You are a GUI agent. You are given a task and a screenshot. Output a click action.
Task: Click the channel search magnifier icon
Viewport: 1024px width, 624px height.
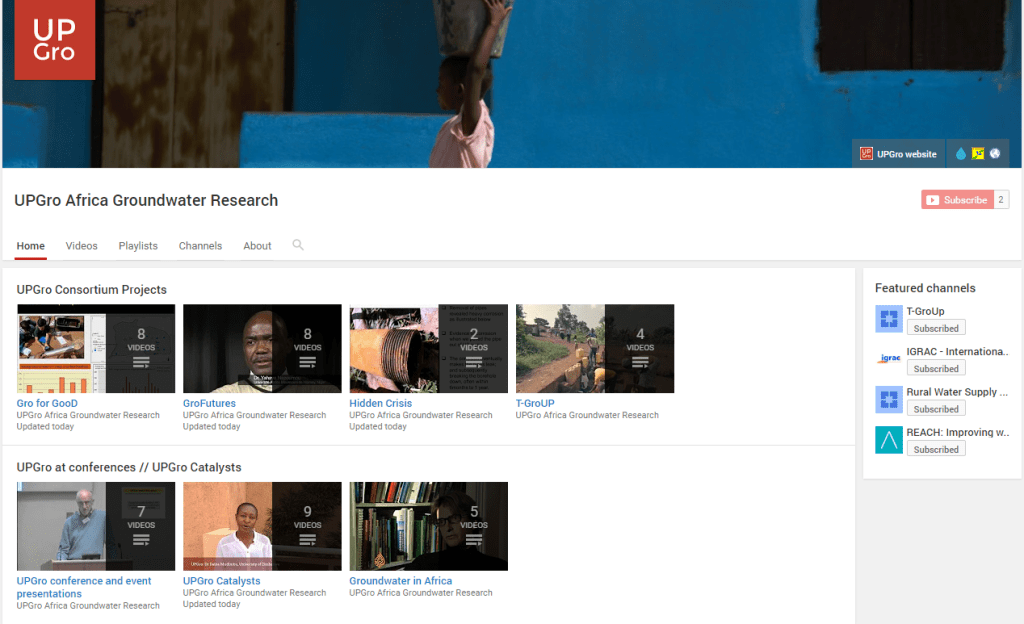click(298, 245)
